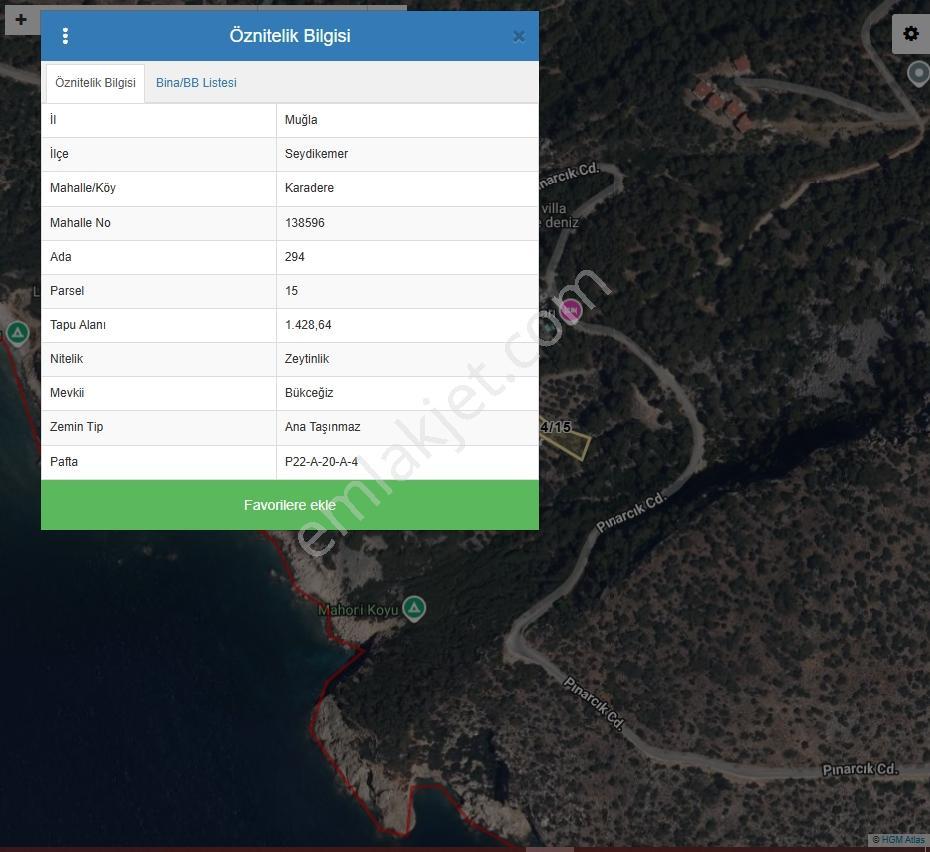Click the plus zoom button
This screenshot has width=930, height=852.
(x=21, y=20)
